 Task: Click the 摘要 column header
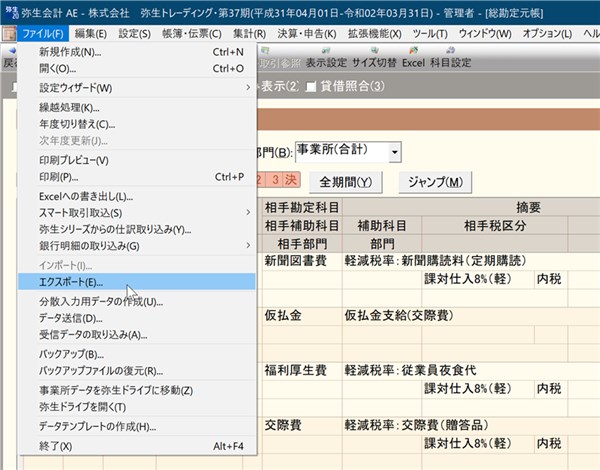[528, 207]
